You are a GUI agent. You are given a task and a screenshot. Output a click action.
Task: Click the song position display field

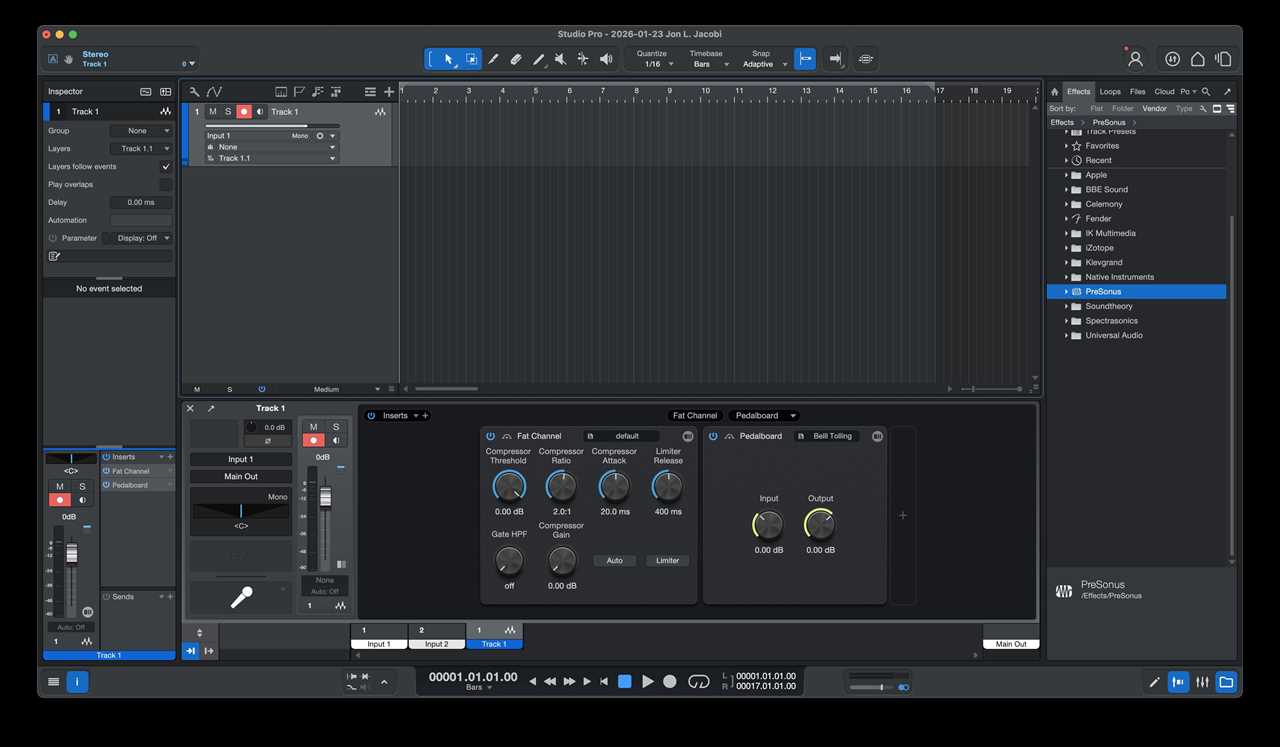click(471, 676)
